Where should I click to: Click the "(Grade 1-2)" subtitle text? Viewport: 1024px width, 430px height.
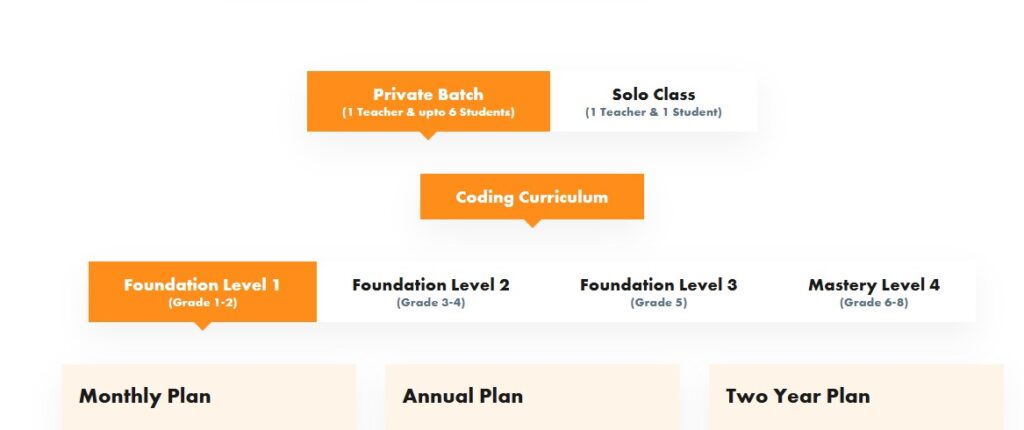202,303
